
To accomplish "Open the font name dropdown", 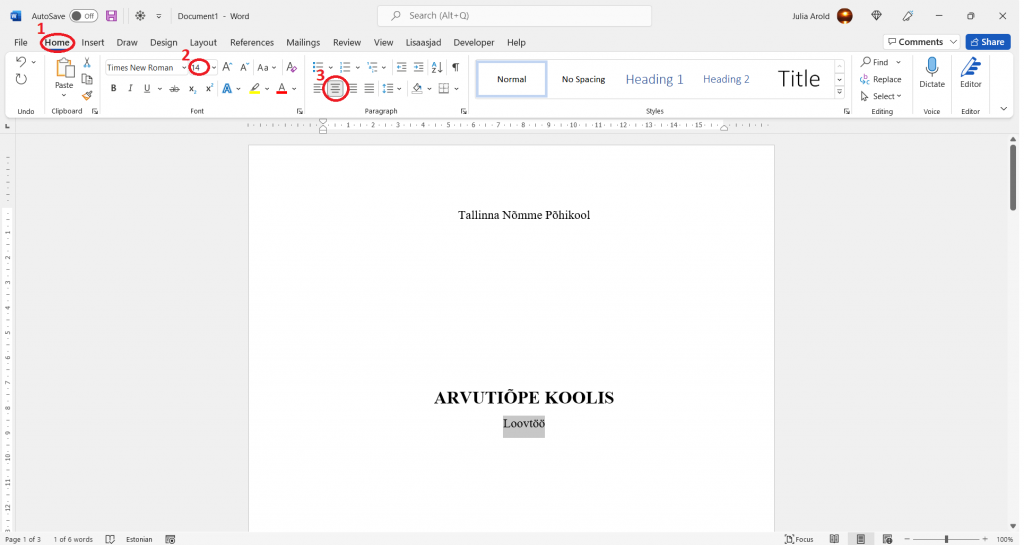I will tap(184, 68).
